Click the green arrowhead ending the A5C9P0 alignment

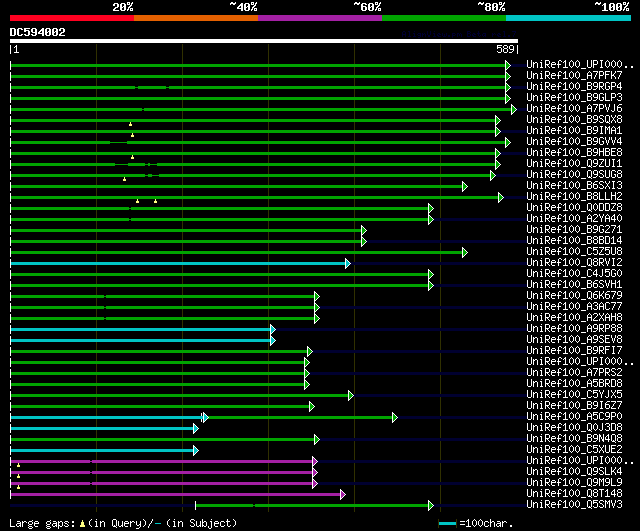(x=395, y=418)
